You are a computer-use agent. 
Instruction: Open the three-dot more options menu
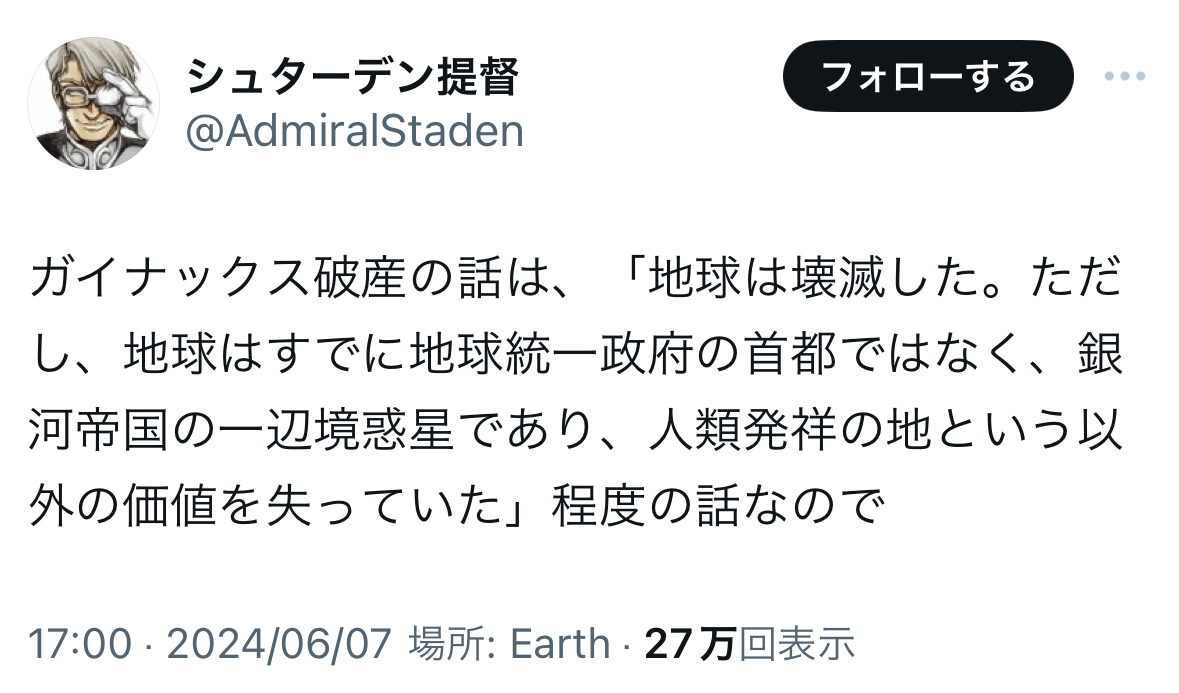(x=1131, y=77)
